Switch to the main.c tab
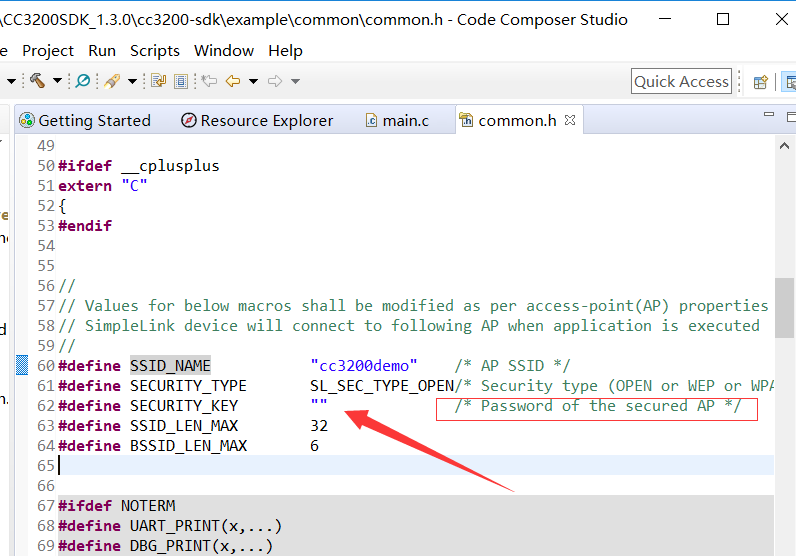This screenshot has height=556, width=796. click(x=397, y=120)
